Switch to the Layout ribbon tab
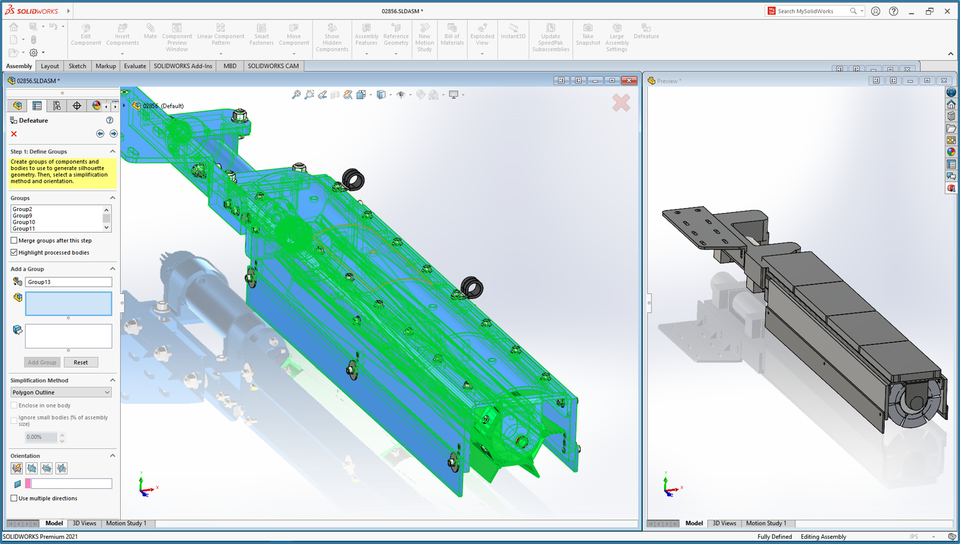The image size is (960, 544). (50, 66)
